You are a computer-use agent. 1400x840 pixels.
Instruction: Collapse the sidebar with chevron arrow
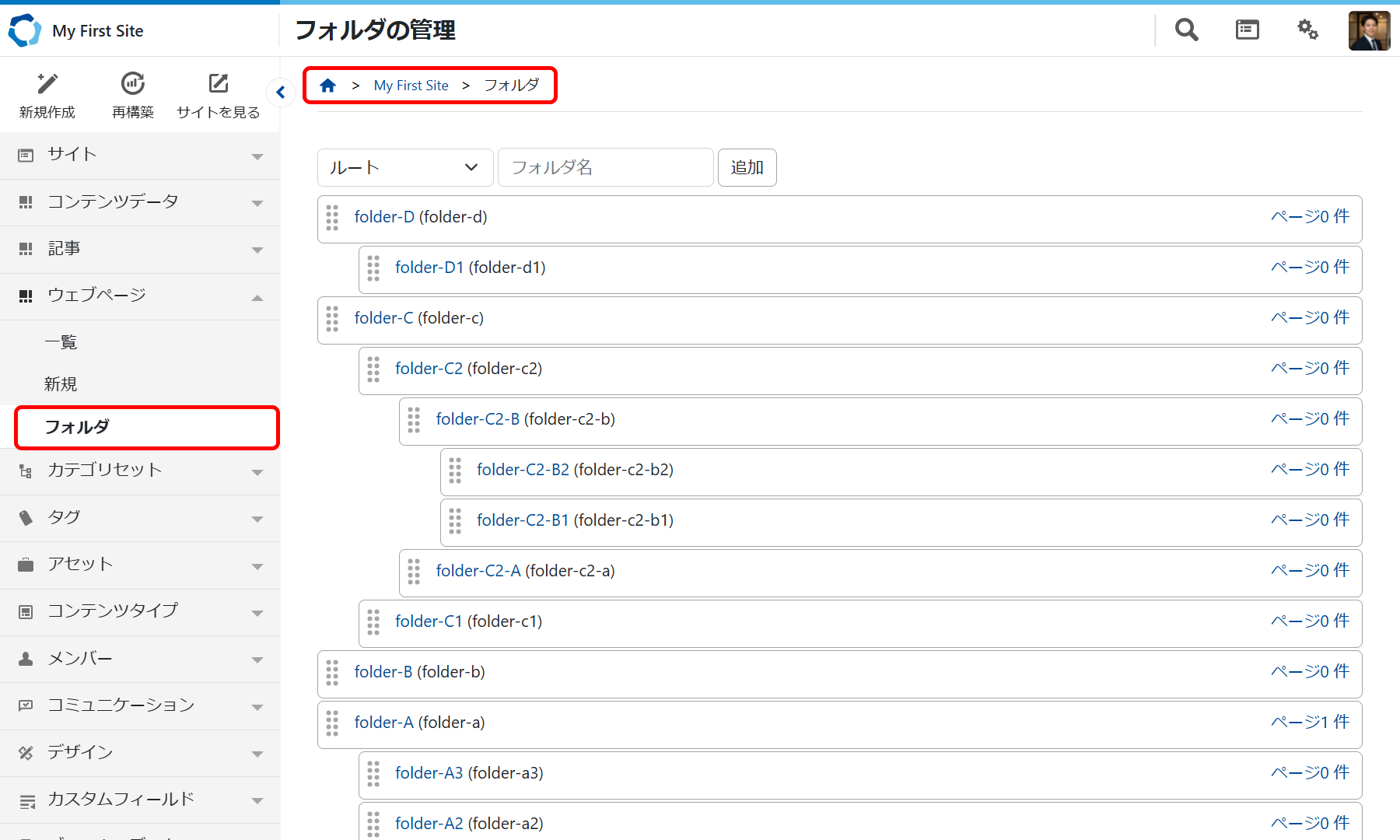(281, 93)
